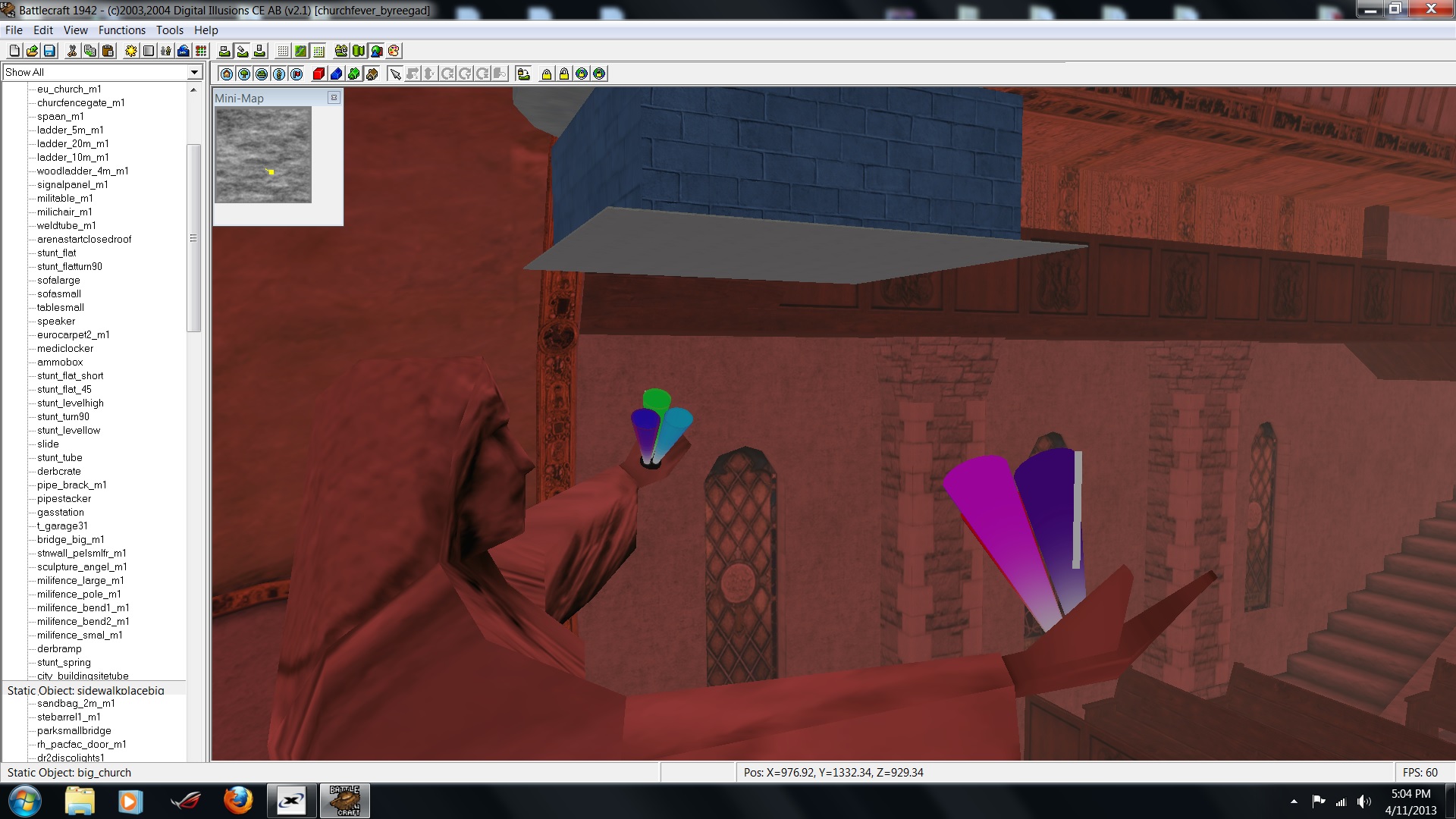Select the blue house icon
The height and width of the screenshot is (819, 1456).
click(x=336, y=74)
